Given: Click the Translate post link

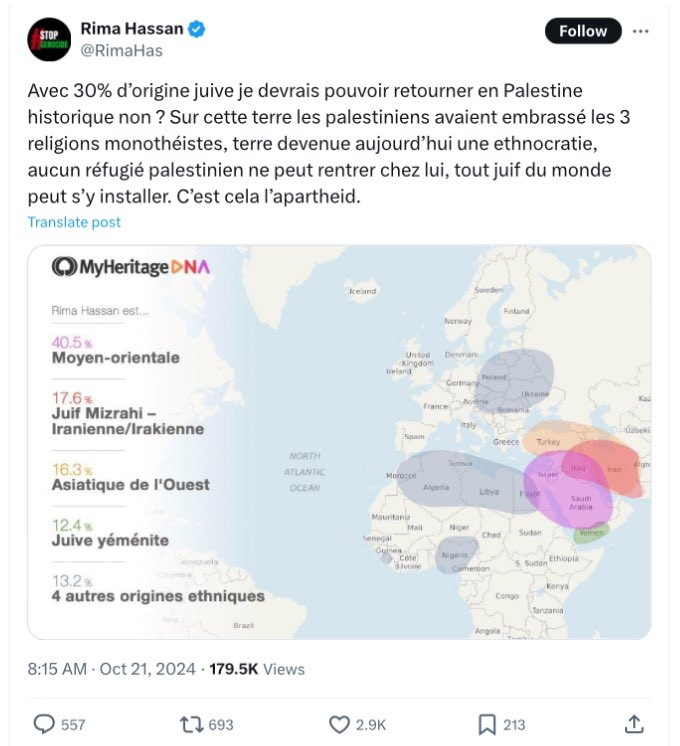Looking at the screenshot, I should point(74,222).
